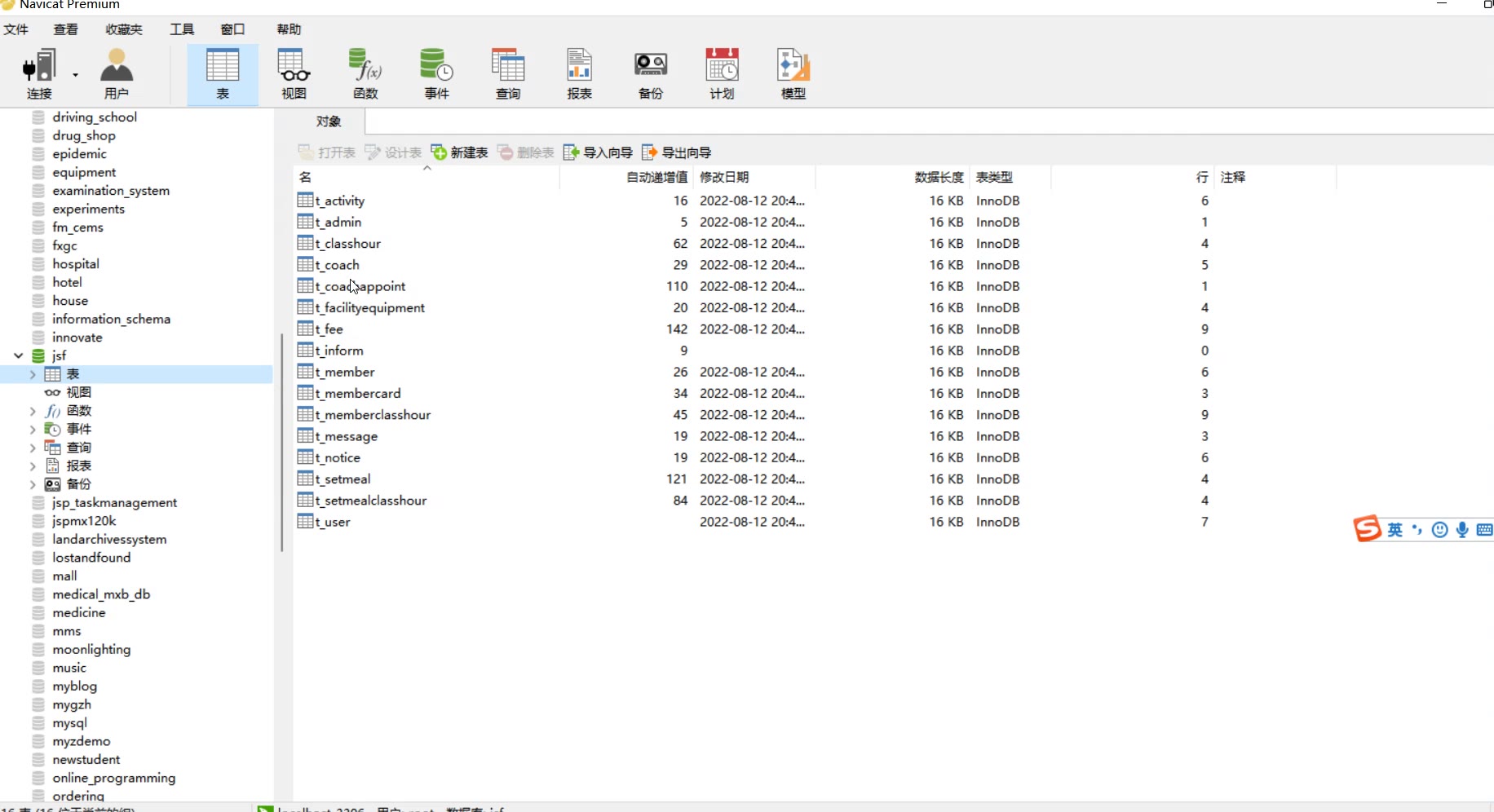Sort by the 修改日期 column header
The height and width of the screenshot is (812, 1494).
pos(754,177)
